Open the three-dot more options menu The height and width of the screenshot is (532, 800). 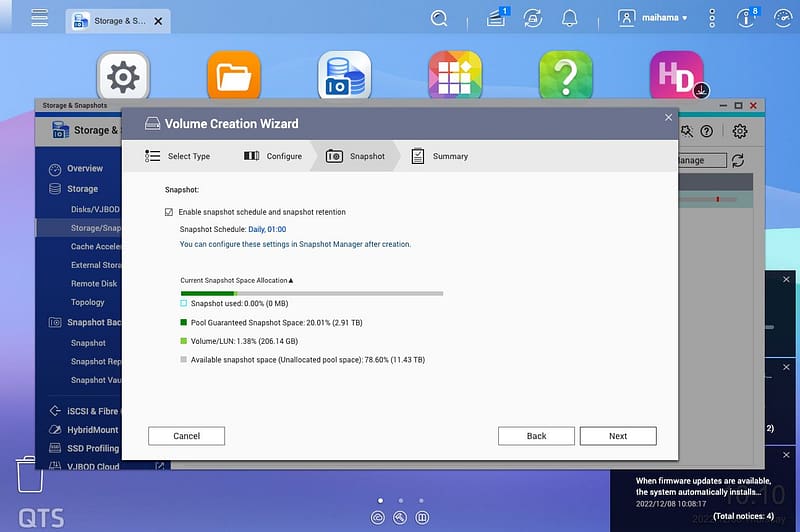tap(712, 18)
